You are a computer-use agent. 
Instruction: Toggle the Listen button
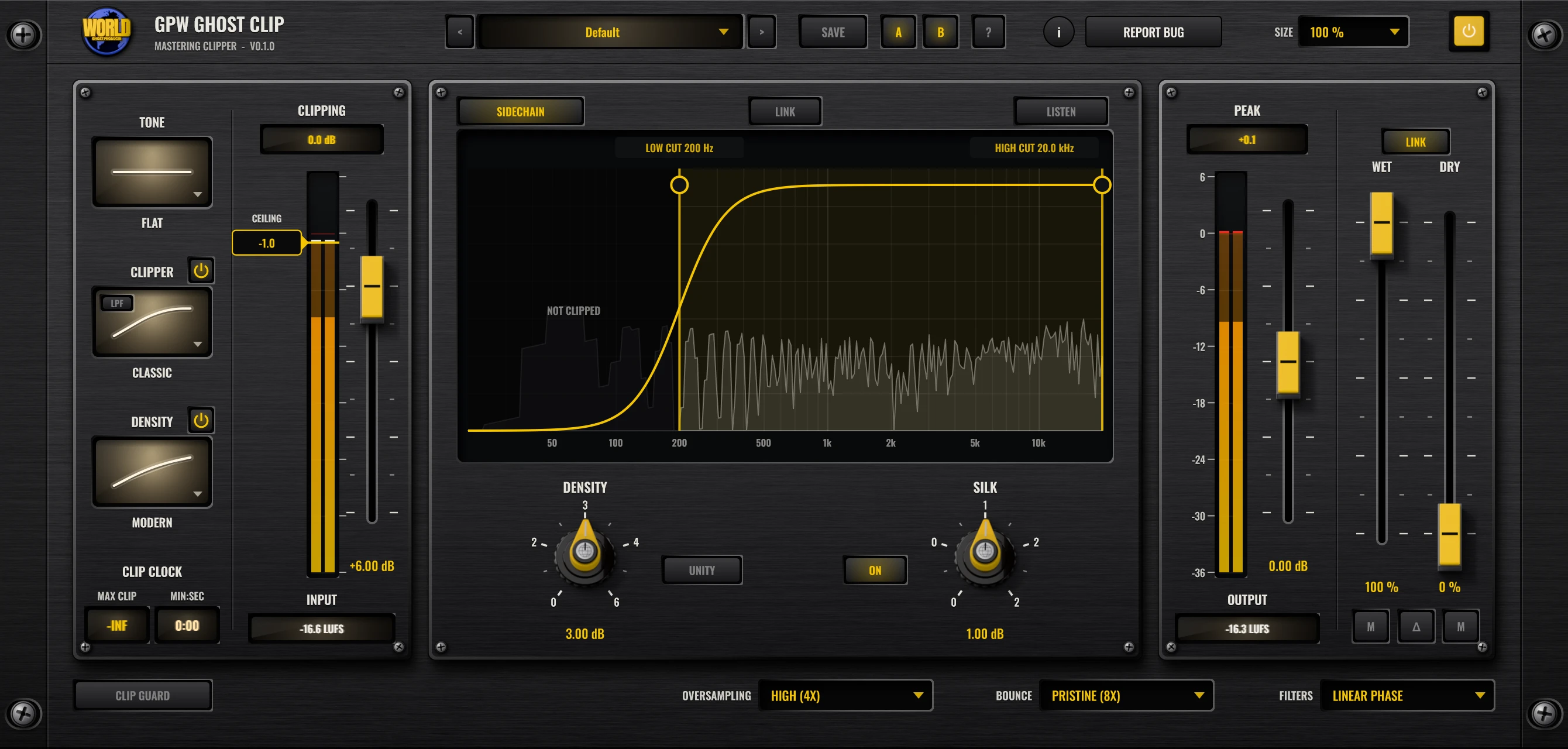(x=1060, y=111)
